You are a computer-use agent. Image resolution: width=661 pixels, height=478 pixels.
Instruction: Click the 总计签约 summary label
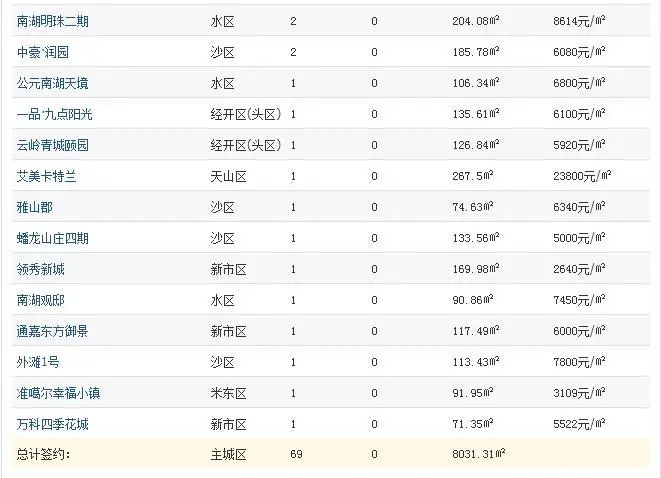pyautogui.click(x=44, y=455)
